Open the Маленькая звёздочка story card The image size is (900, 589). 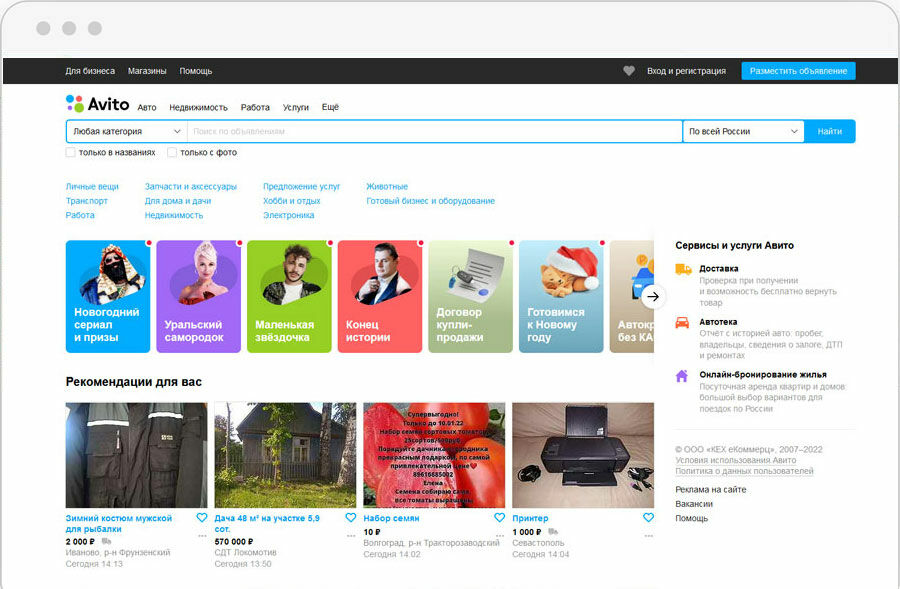[x=289, y=296]
